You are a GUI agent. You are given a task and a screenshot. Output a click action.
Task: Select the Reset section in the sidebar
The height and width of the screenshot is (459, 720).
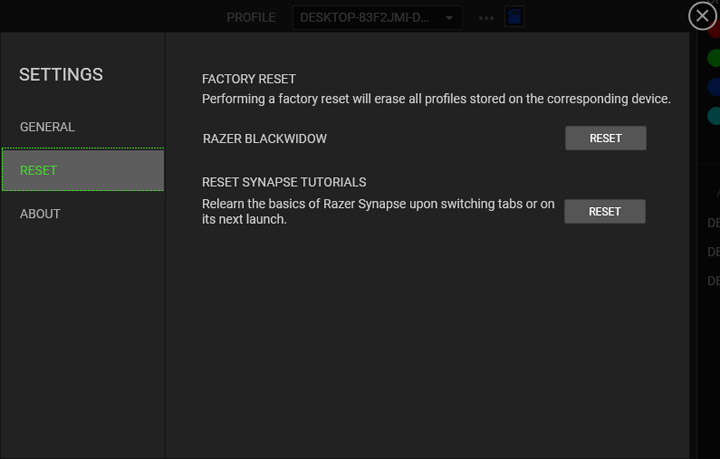point(83,170)
